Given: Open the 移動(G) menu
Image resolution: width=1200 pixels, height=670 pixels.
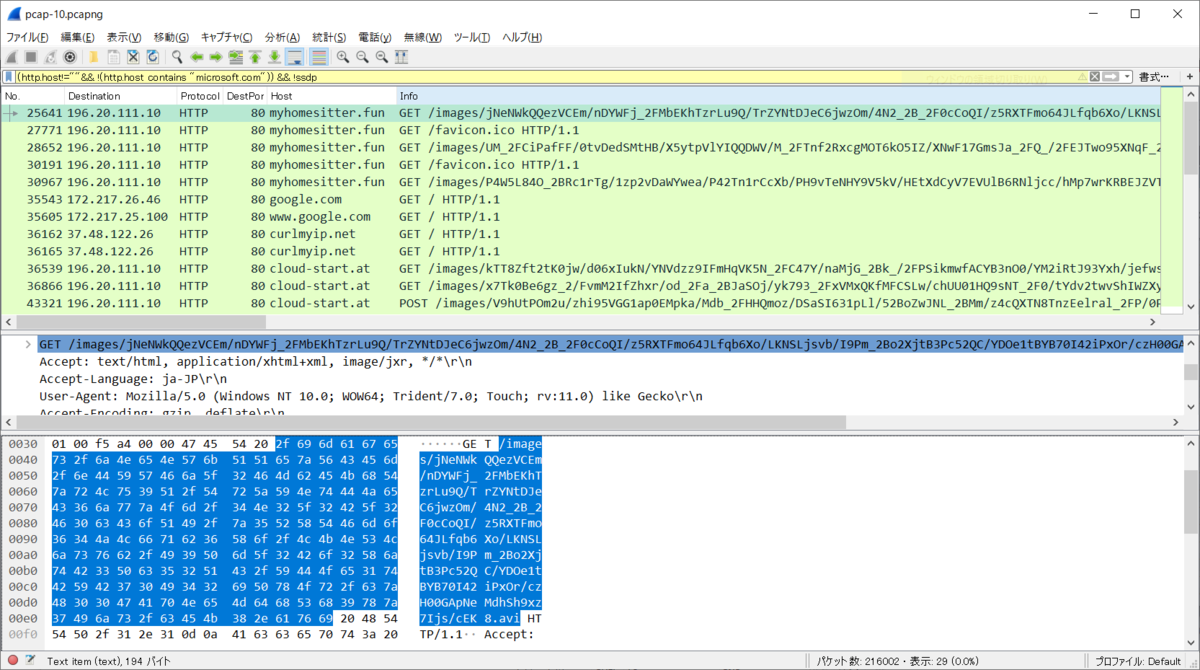Looking at the screenshot, I should point(171,37).
